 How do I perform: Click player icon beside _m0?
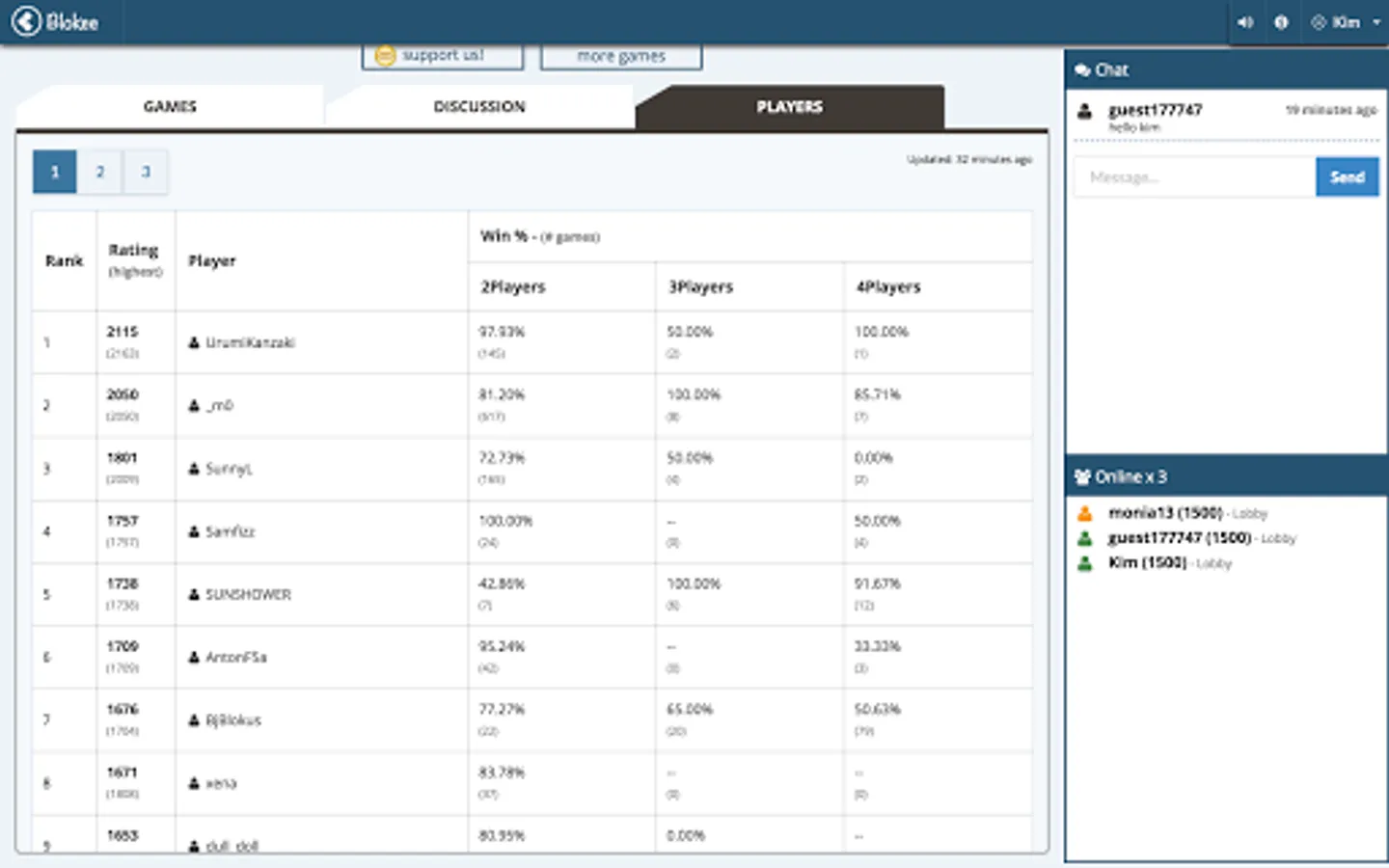click(x=194, y=406)
